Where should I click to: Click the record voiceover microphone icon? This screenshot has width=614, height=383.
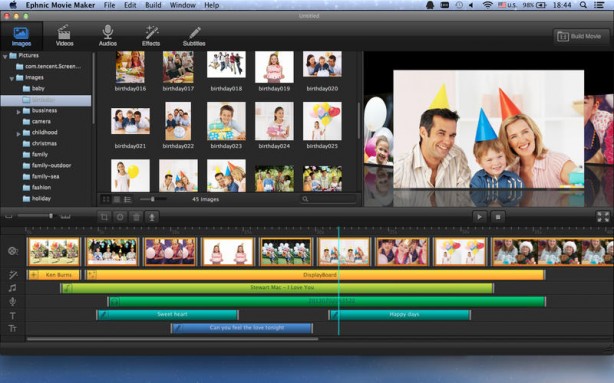(x=152, y=217)
